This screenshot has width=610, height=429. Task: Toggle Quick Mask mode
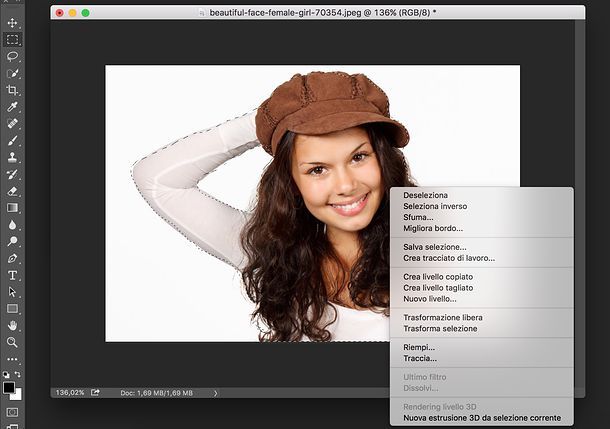point(13,411)
